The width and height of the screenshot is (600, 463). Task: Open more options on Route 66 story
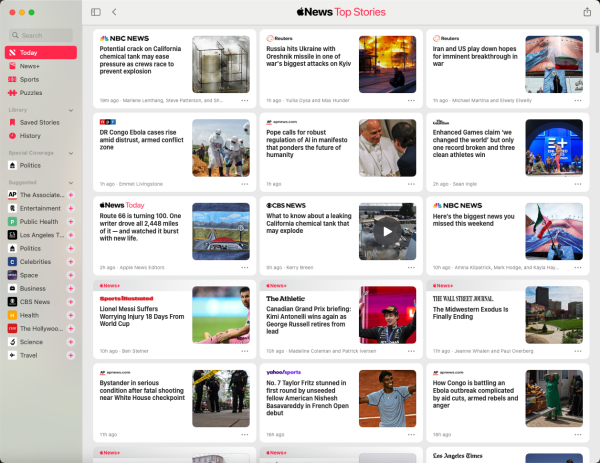[x=245, y=267]
